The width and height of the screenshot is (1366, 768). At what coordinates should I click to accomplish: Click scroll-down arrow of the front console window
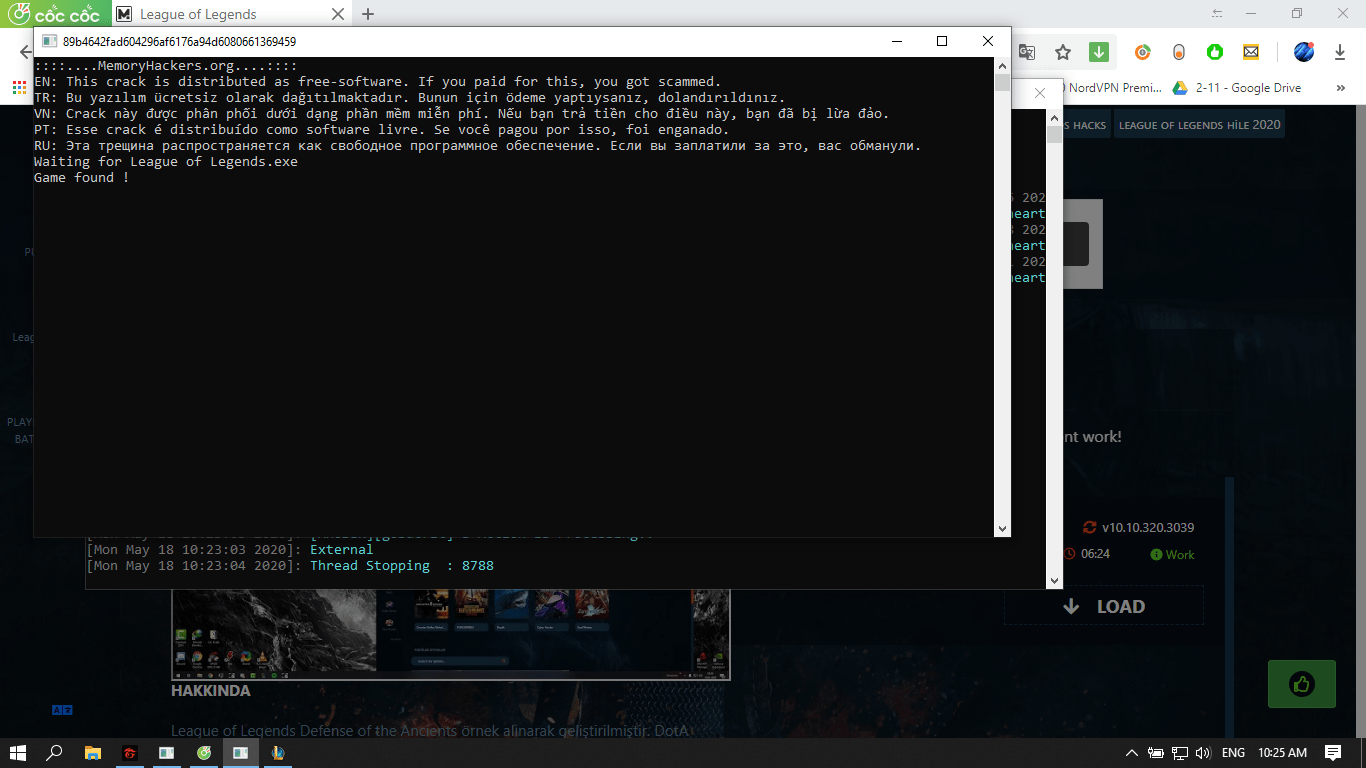pyautogui.click(x=1002, y=528)
